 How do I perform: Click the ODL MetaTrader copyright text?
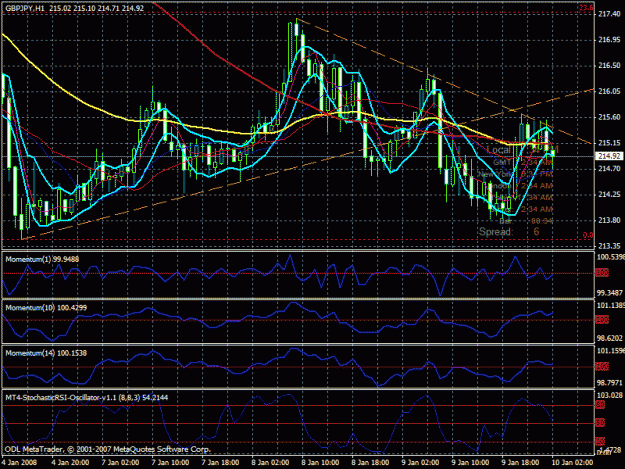(x=108, y=449)
